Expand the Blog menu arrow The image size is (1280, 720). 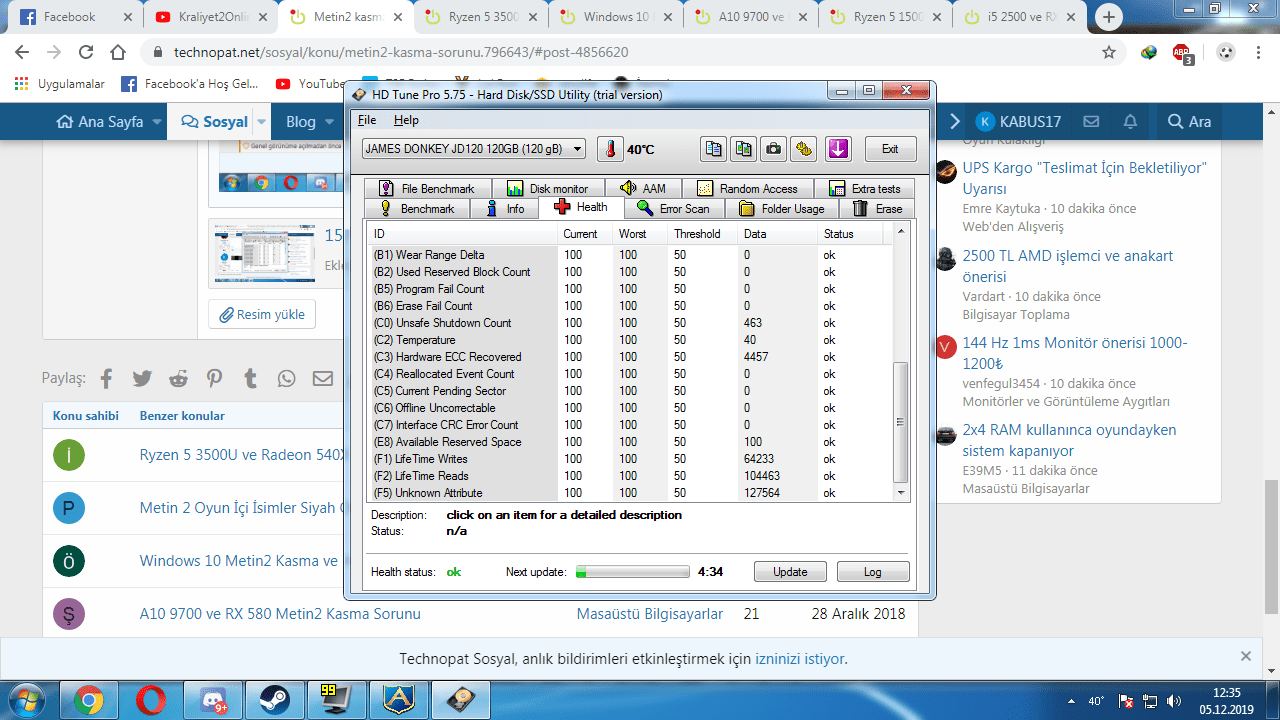tap(329, 122)
